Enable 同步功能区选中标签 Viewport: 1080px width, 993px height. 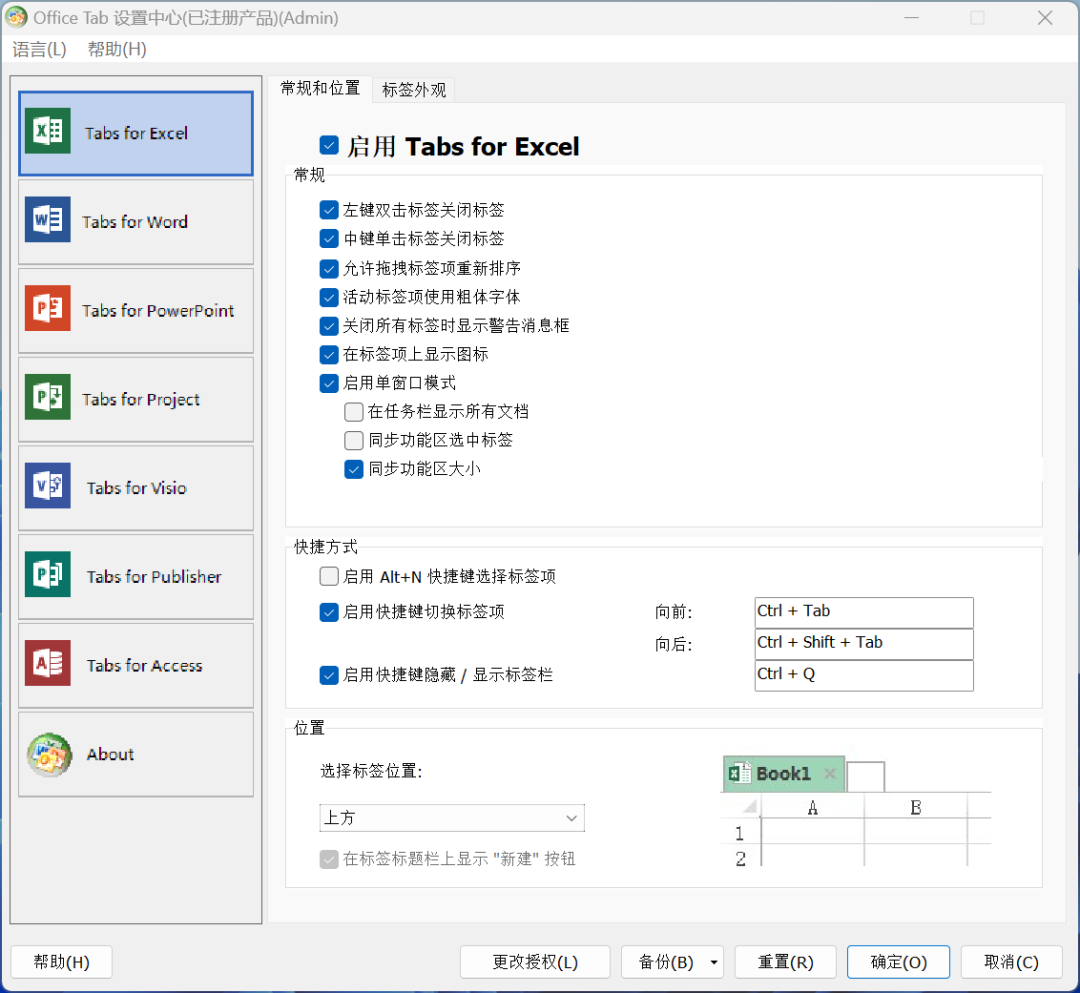point(353,440)
